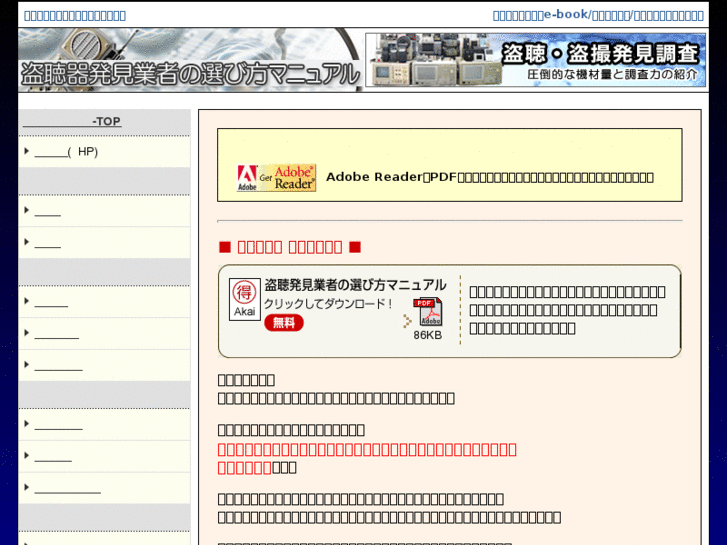Image resolution: width=727 pixels, height=545 pixels.
Task: Click the red 無料 pill button
Action: click(x=284, y=322)
